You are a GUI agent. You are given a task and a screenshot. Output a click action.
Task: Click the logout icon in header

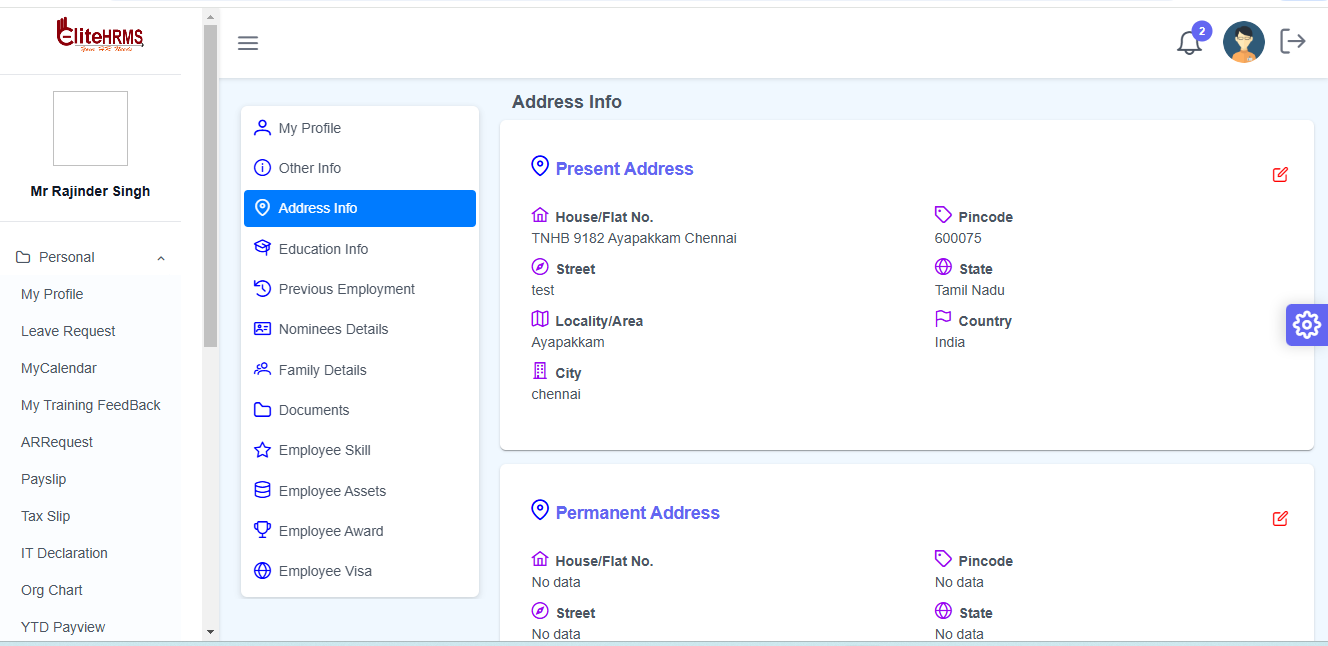(1293, 41)
